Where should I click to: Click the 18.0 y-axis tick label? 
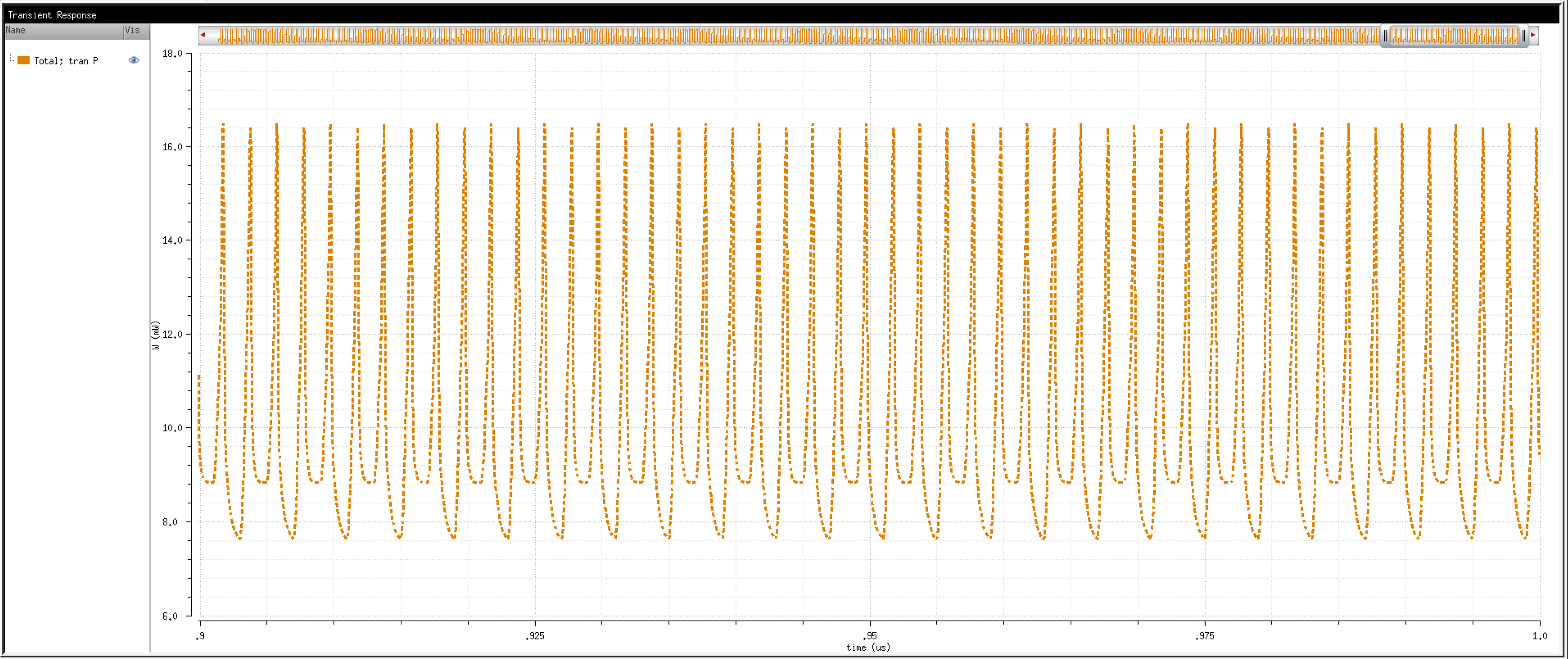click(x=172, y=54)
